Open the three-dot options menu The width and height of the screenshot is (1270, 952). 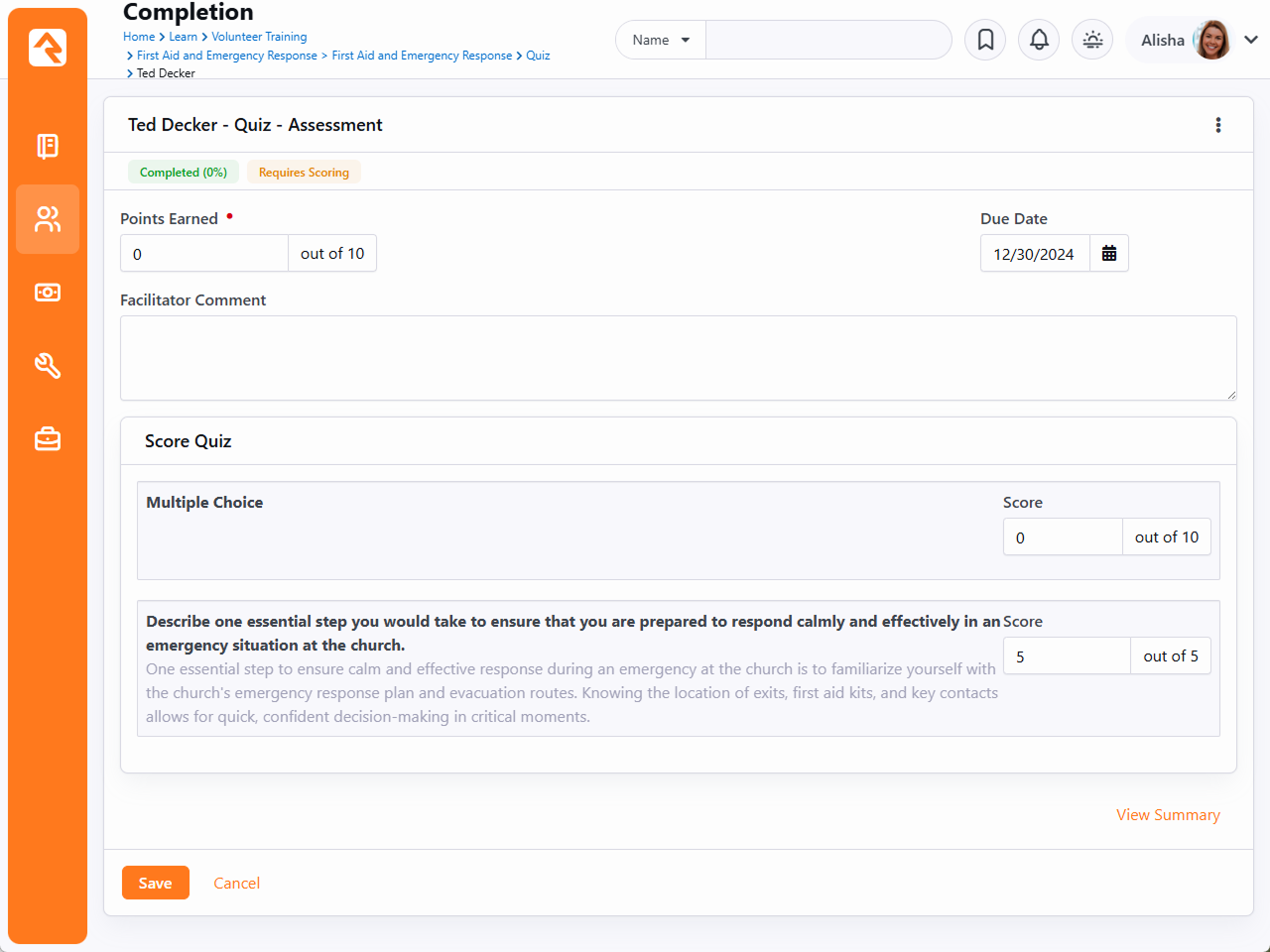(1218, 125)
